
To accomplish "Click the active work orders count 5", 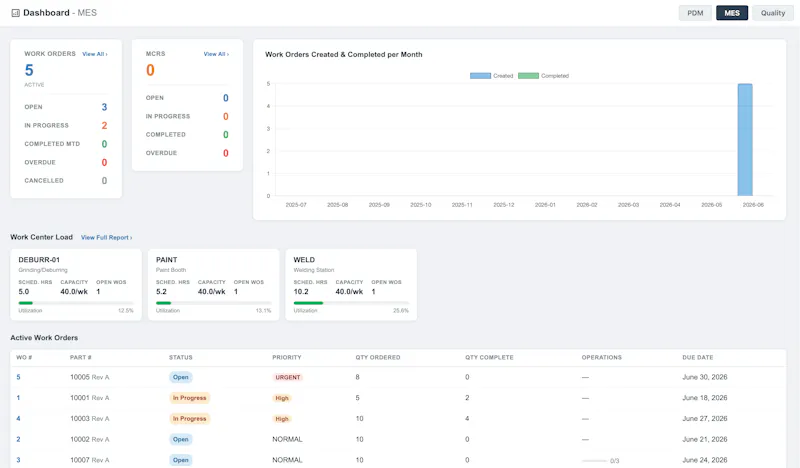I will coord(29,70).
